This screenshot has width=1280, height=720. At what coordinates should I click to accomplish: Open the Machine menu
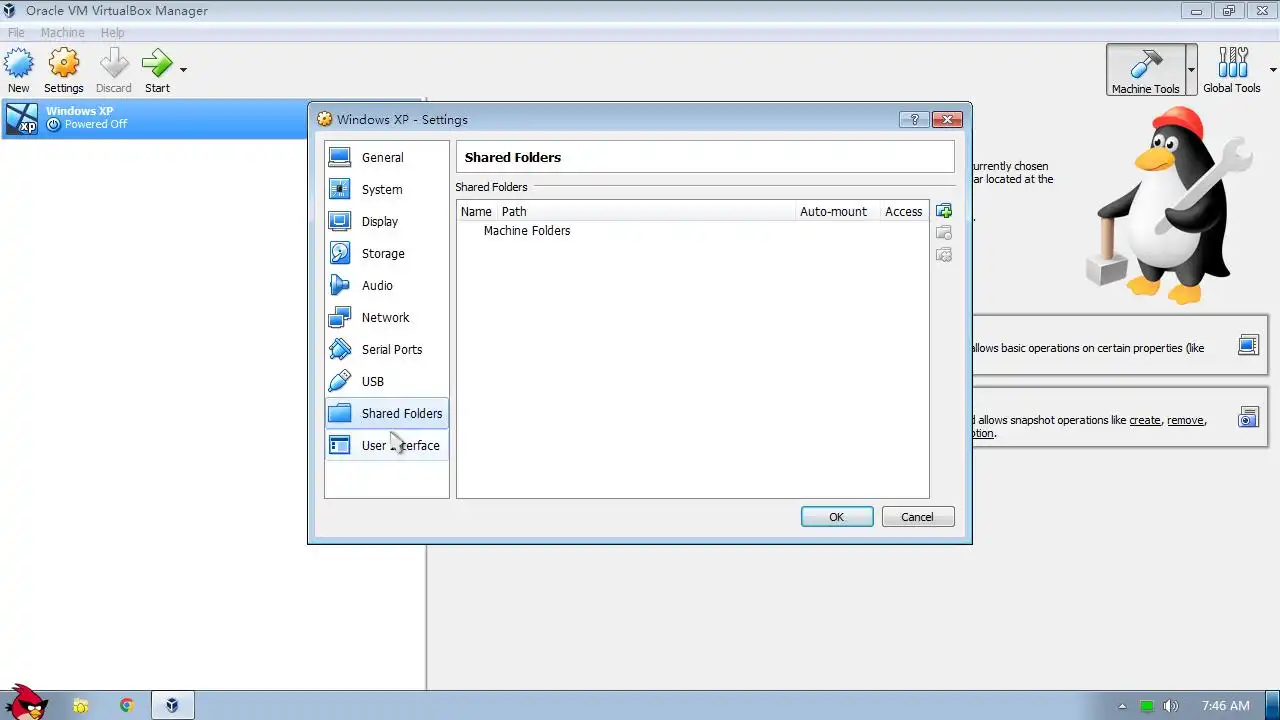62,33
